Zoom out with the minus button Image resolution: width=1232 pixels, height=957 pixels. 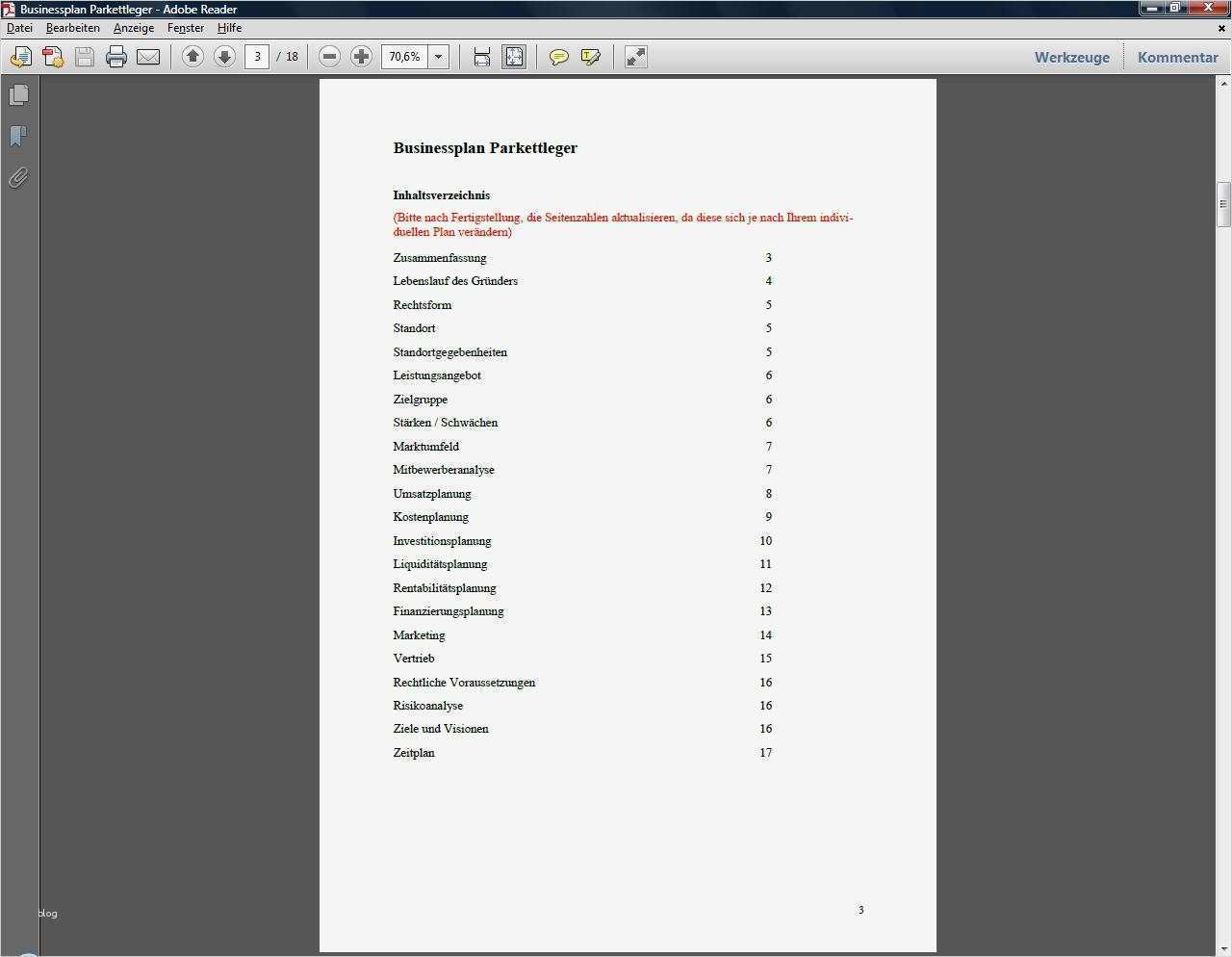(329, 56)
